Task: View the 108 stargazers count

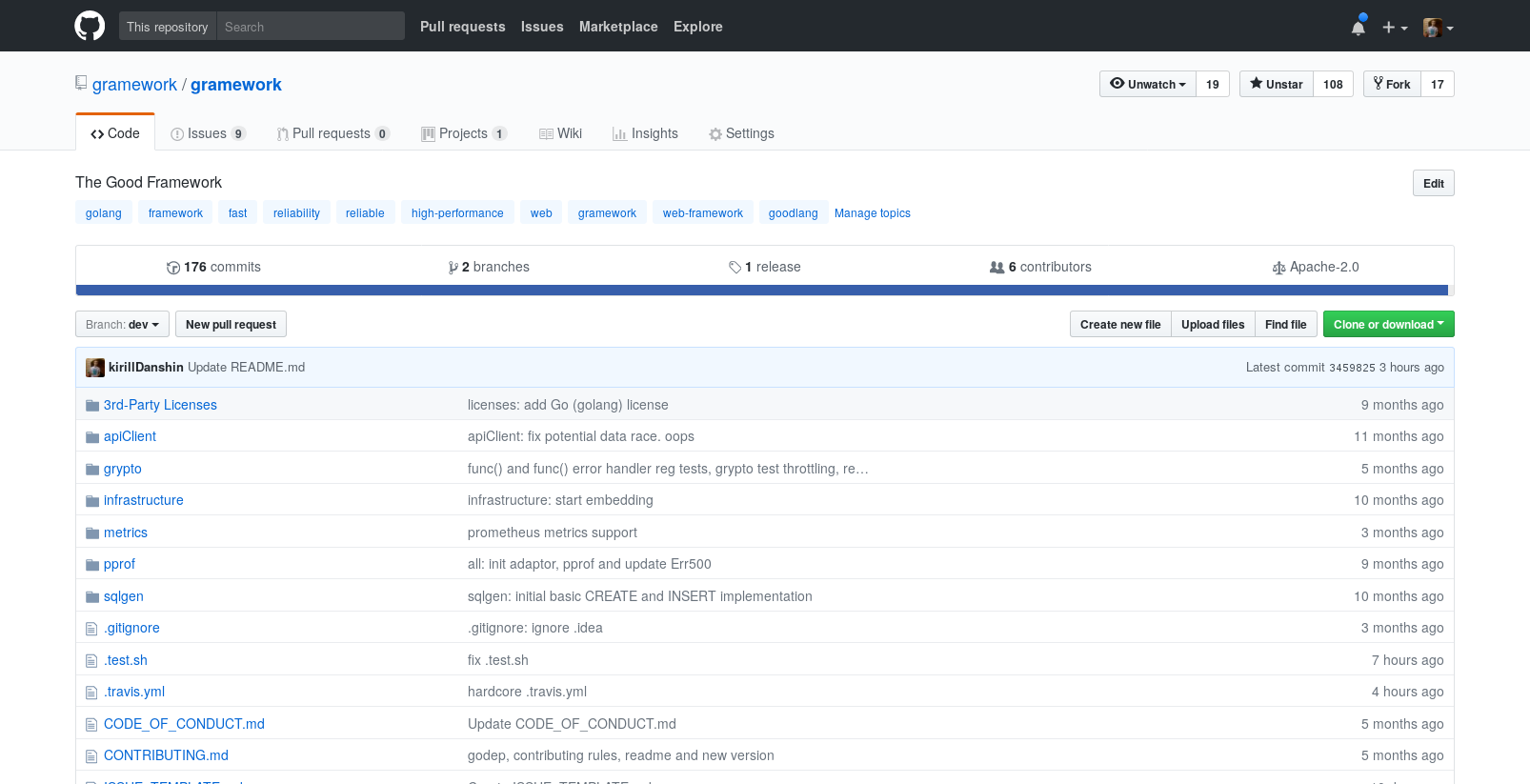Action: (1333, 84)
